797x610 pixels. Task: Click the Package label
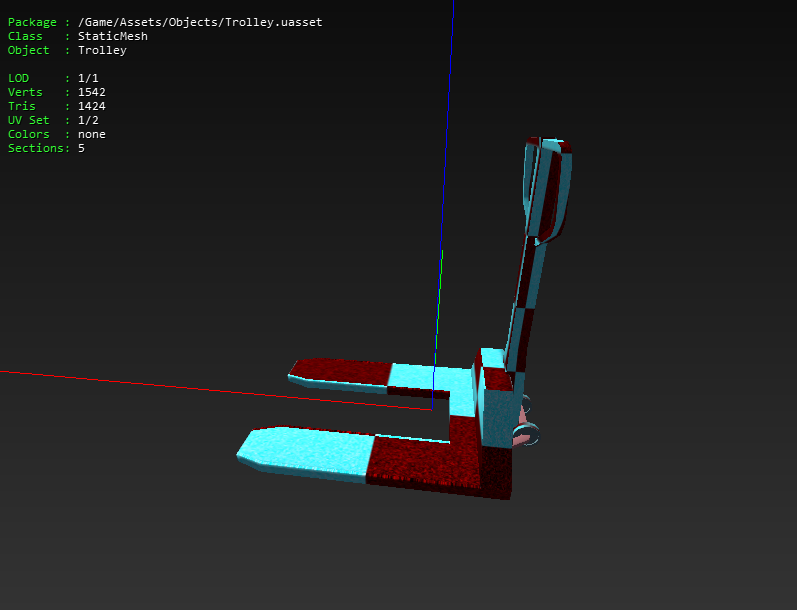[32, 22]
